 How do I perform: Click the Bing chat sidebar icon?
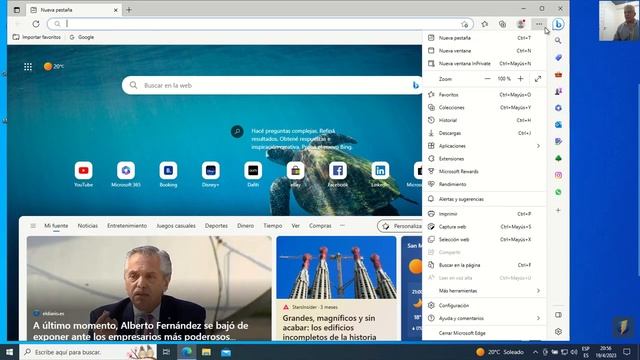(558, 24)
